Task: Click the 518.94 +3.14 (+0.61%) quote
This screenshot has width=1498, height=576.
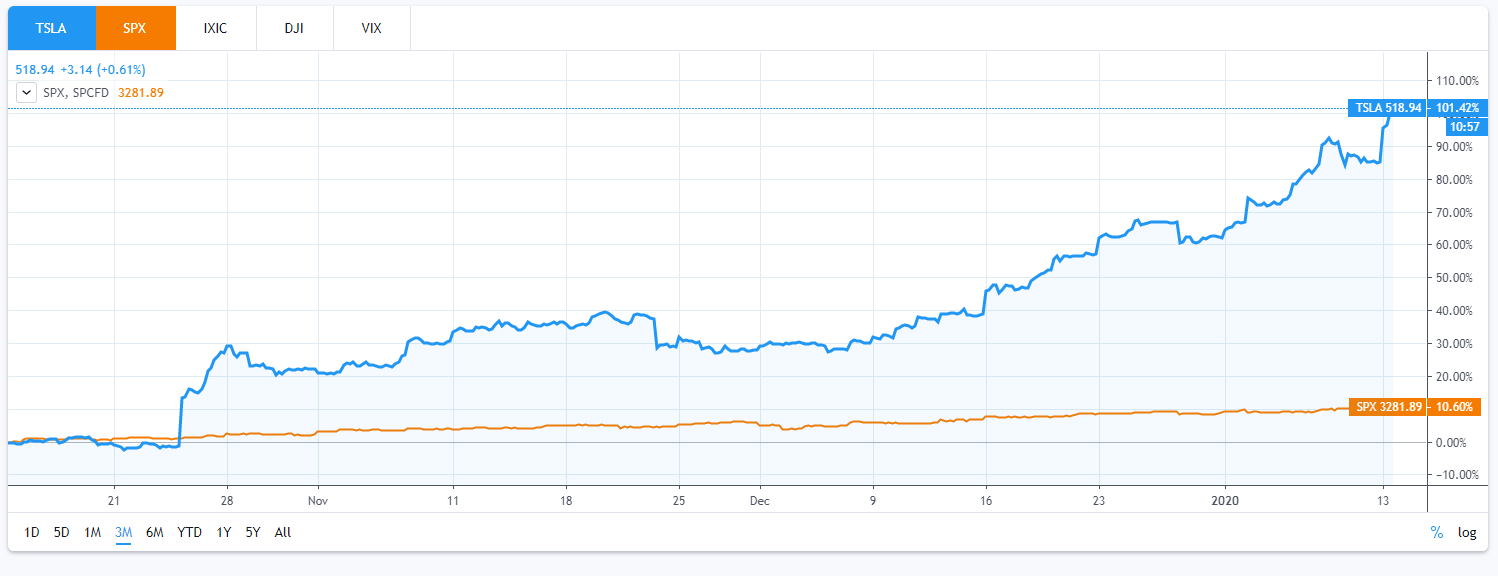Action: point(81,70)
